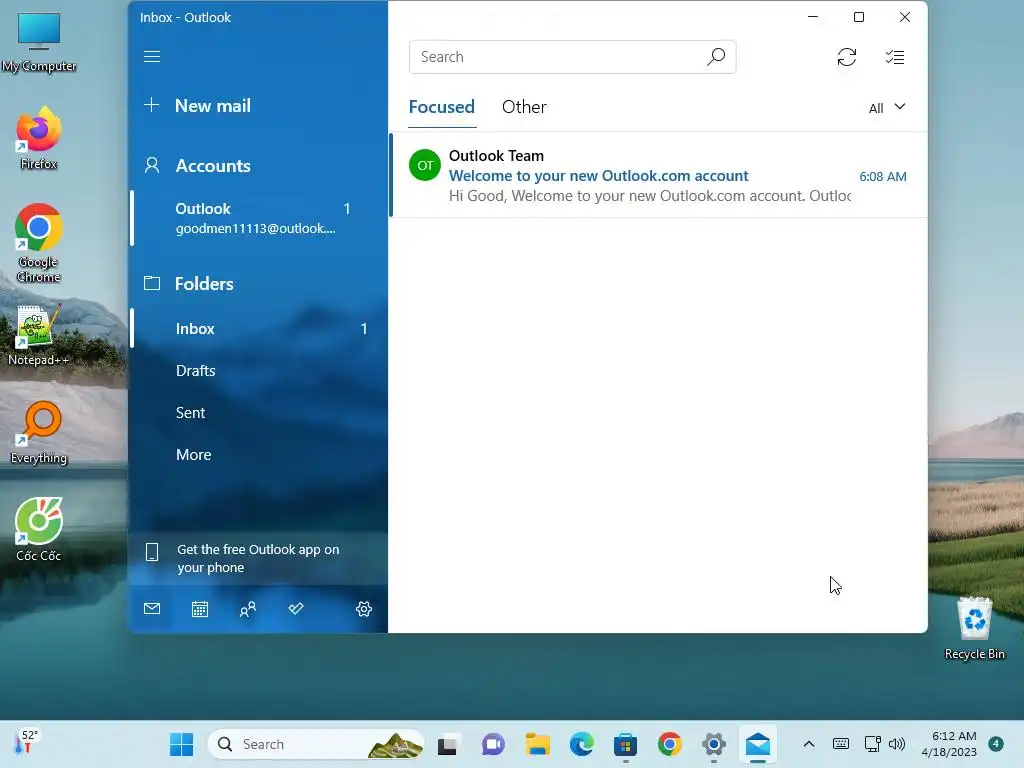Switch to Calendar app icon
Image resolution: width=1024 pixels, height=768 pixels.
200,609
